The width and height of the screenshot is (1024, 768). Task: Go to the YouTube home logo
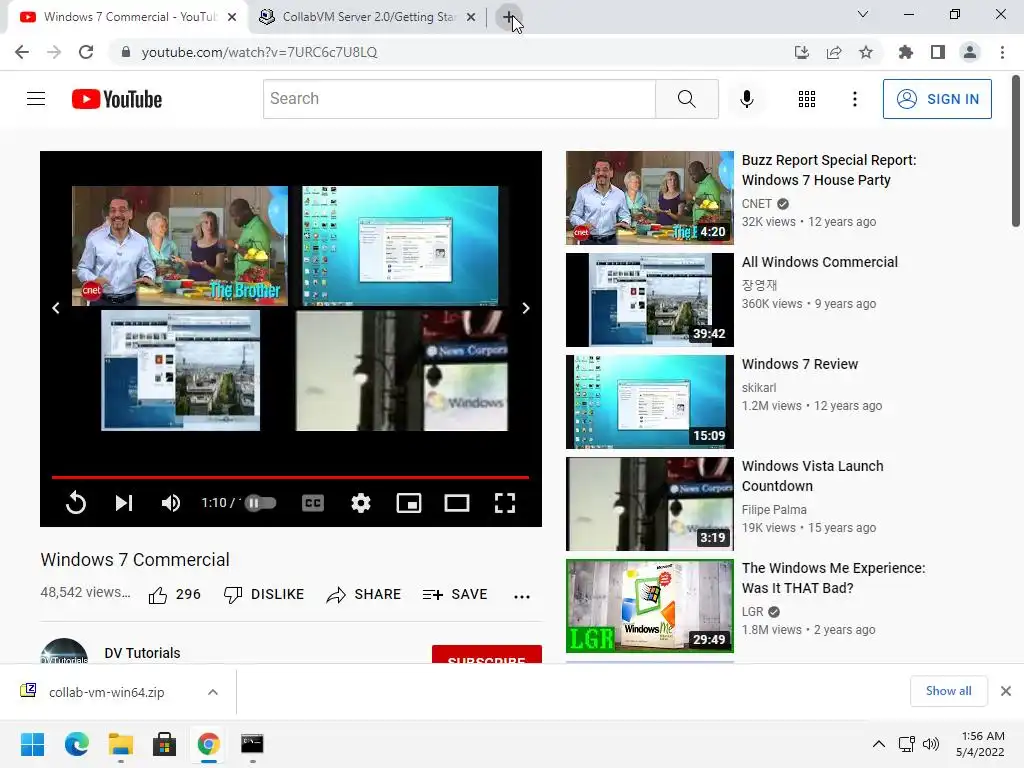tap(117, 99)
